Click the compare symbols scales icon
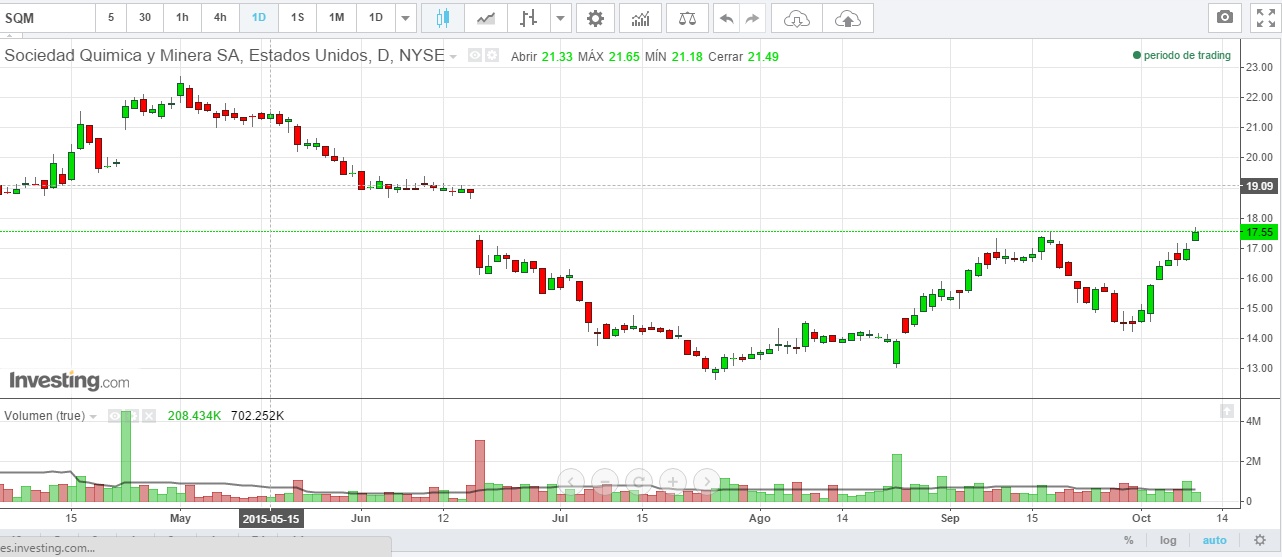 pyautogui.click(x=687, y=18)
